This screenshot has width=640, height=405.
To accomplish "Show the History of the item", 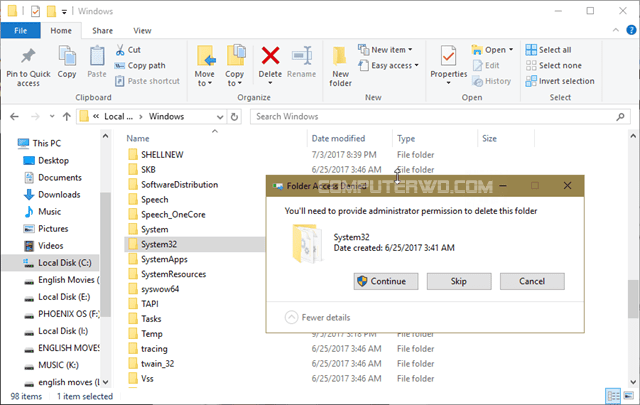I will [491, 81].
